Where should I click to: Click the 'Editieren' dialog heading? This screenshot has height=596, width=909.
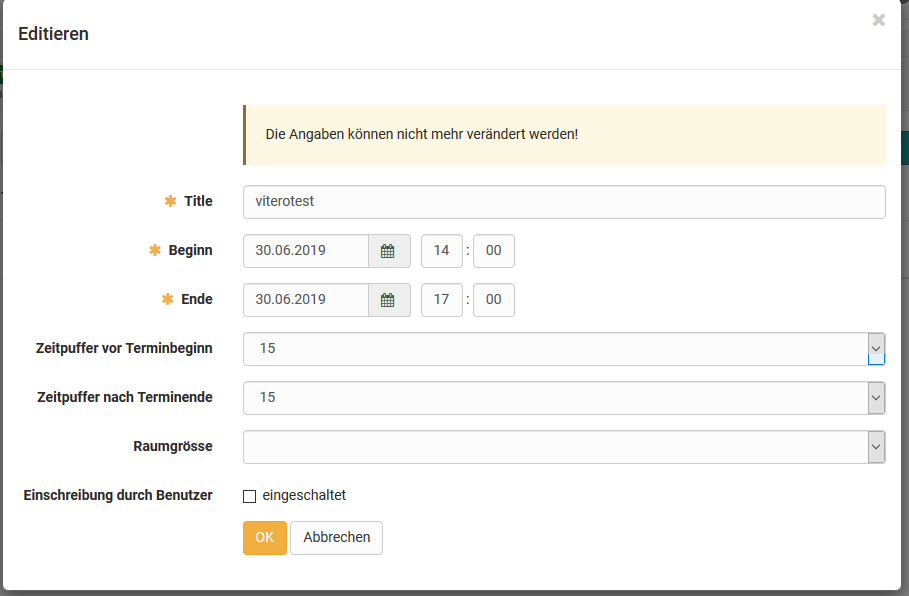54,34
